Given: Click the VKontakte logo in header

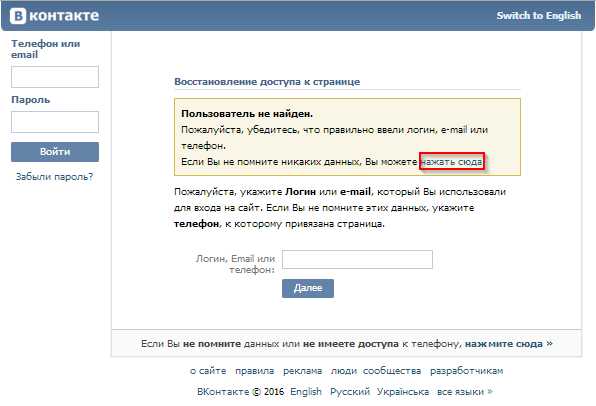Looking at the screenshot, I should (x=54, y=16).
